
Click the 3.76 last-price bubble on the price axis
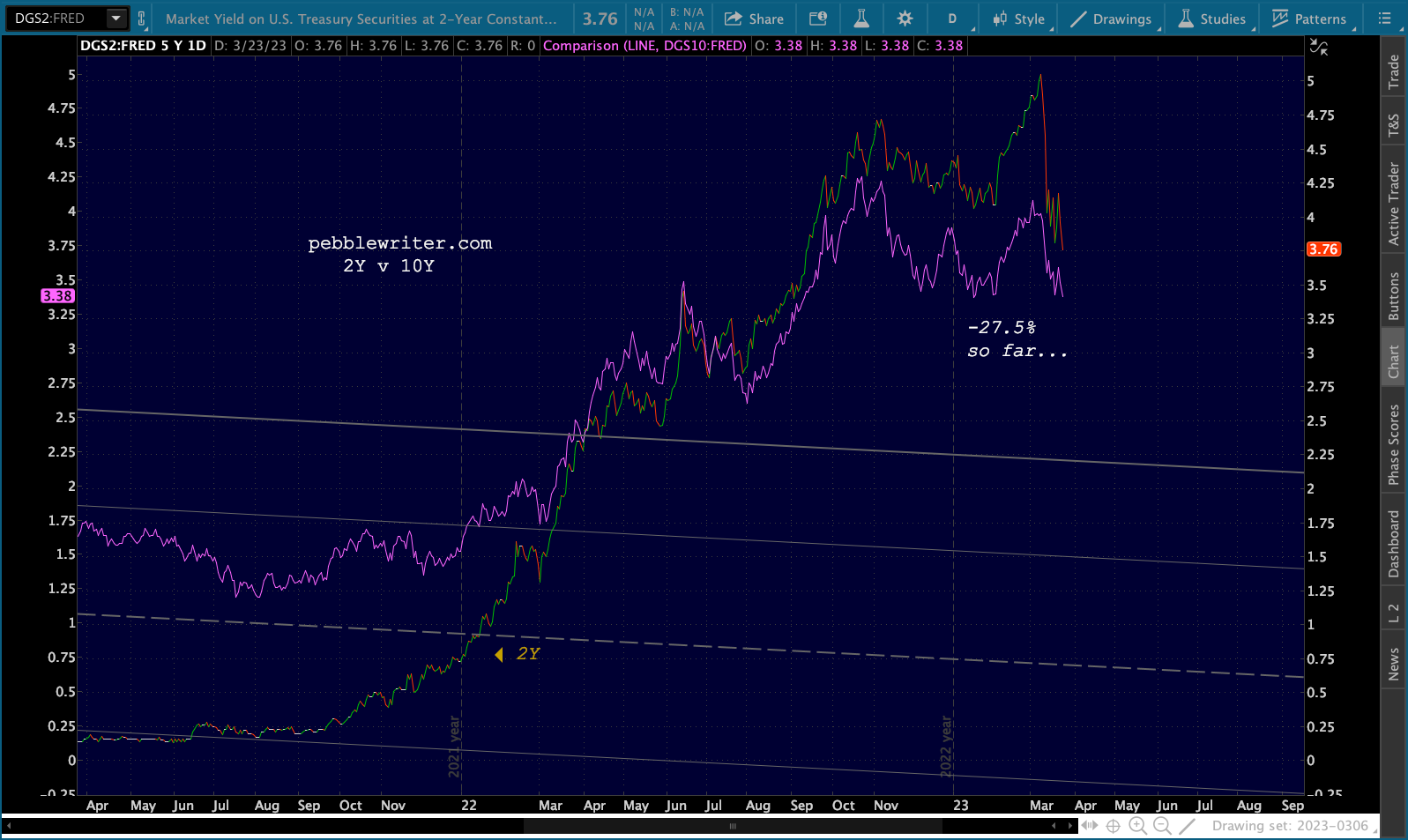click(1323, 249)
